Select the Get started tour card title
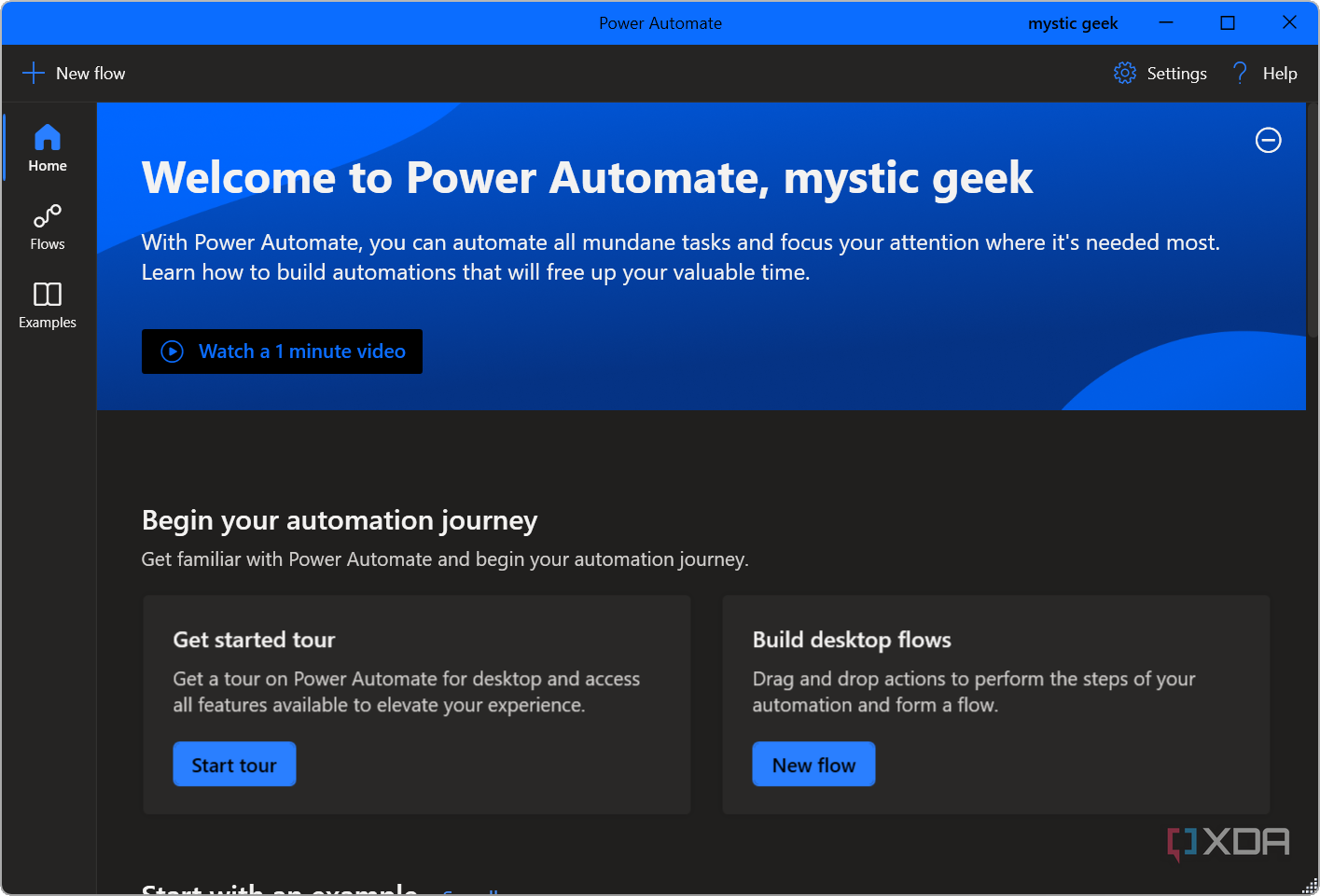 pyautogui.click(x=254, y=640)
